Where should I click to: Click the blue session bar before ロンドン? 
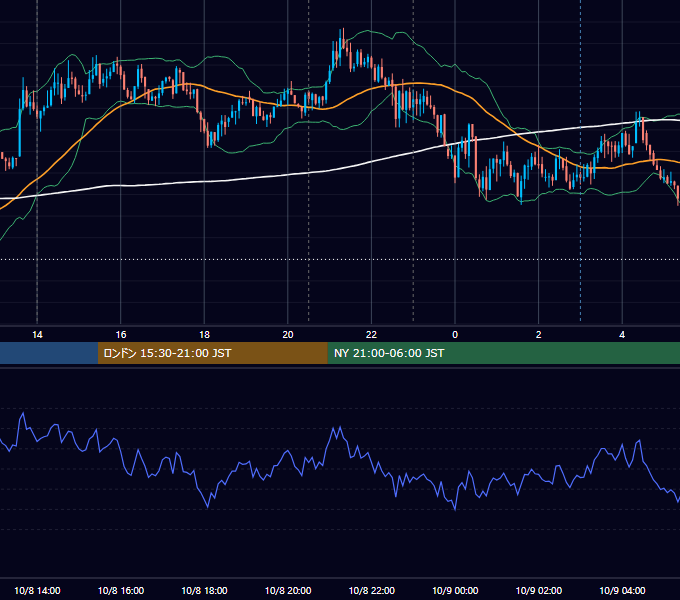tap(49, 353)
